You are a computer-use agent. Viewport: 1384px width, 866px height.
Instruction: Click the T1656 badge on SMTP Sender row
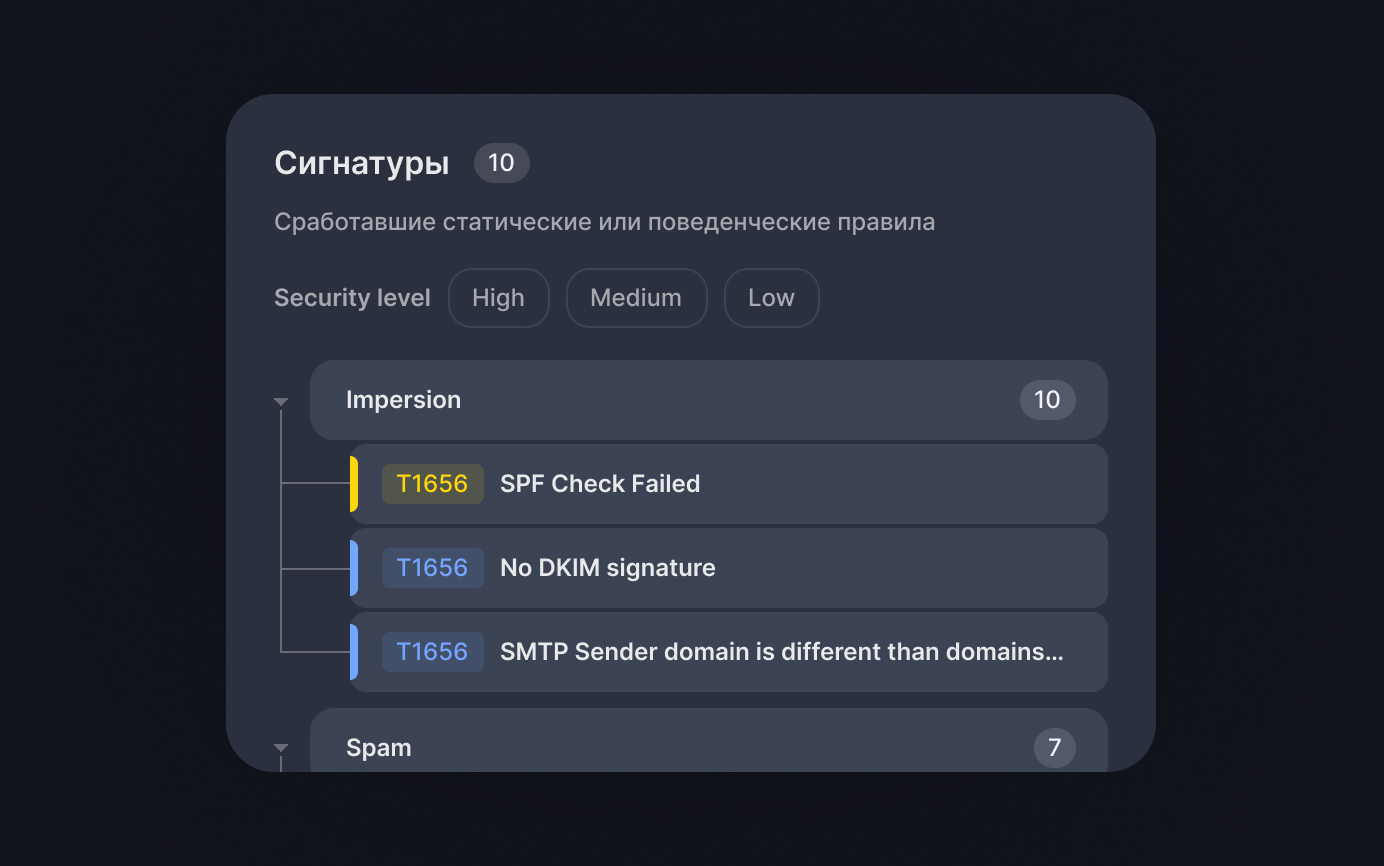[432, 651]
